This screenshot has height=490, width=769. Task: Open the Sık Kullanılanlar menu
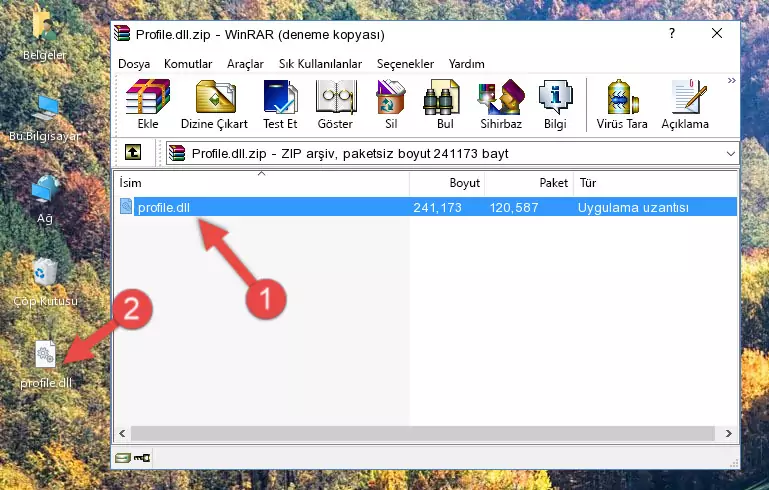tap(320, 64)
